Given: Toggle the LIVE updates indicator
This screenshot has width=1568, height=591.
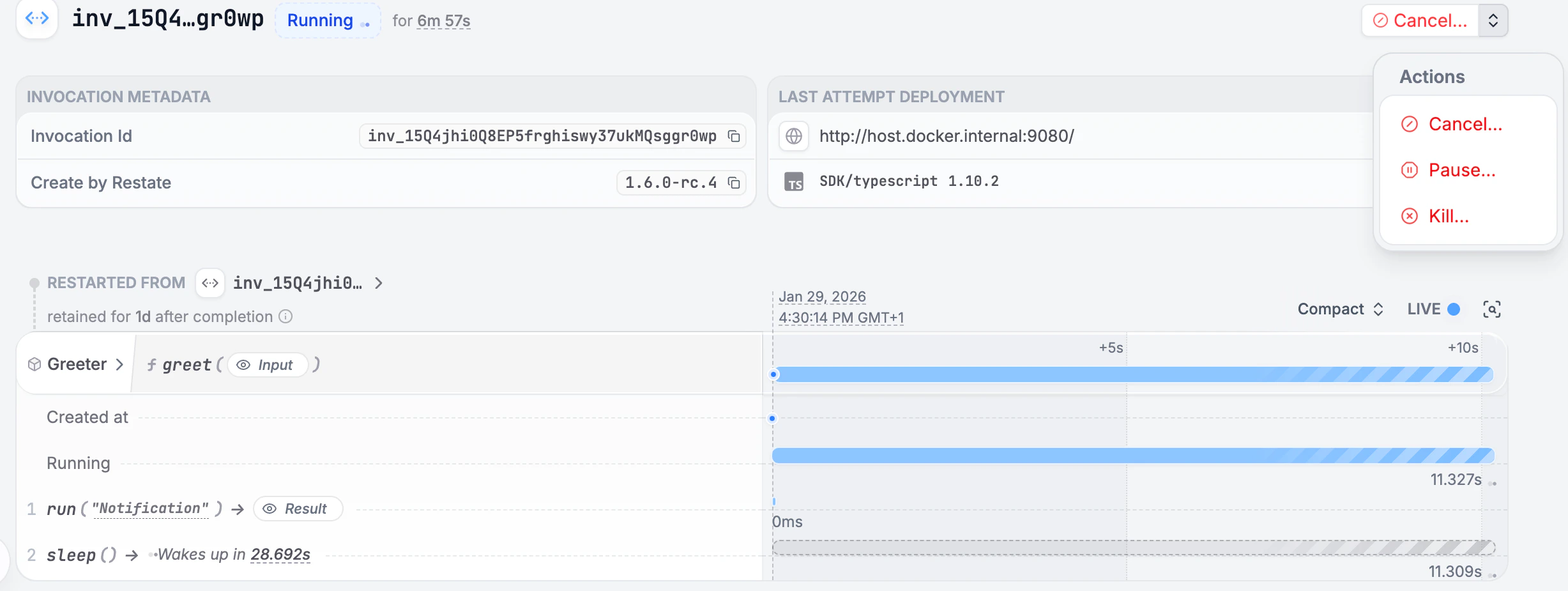Looking at the screenshot, I should [1433, 309].
